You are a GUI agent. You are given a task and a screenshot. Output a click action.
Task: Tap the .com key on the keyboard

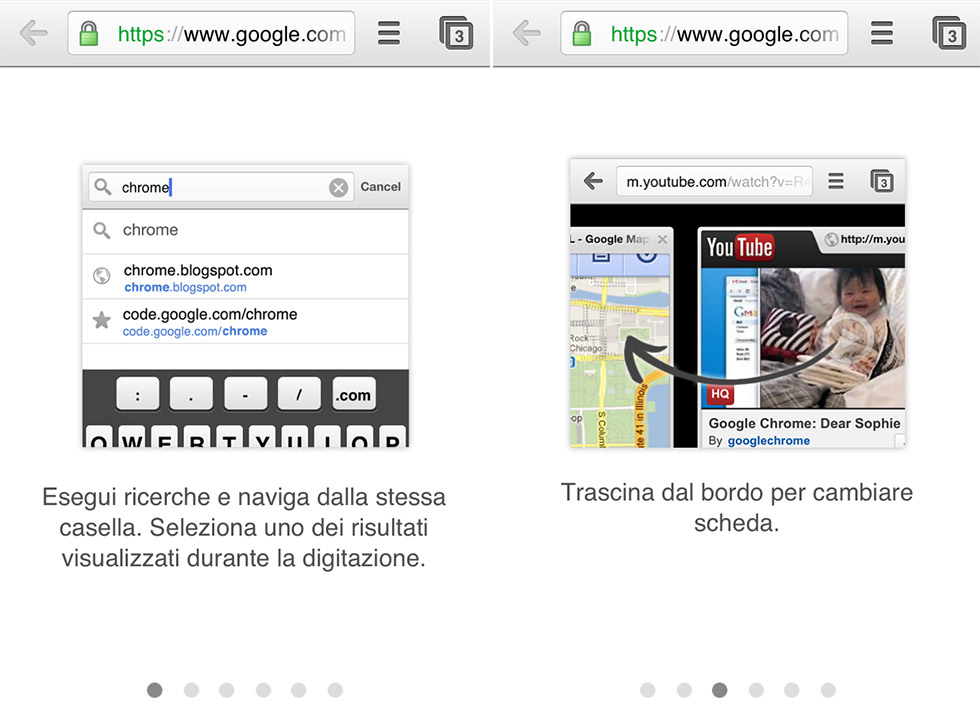tap(354, 394)
